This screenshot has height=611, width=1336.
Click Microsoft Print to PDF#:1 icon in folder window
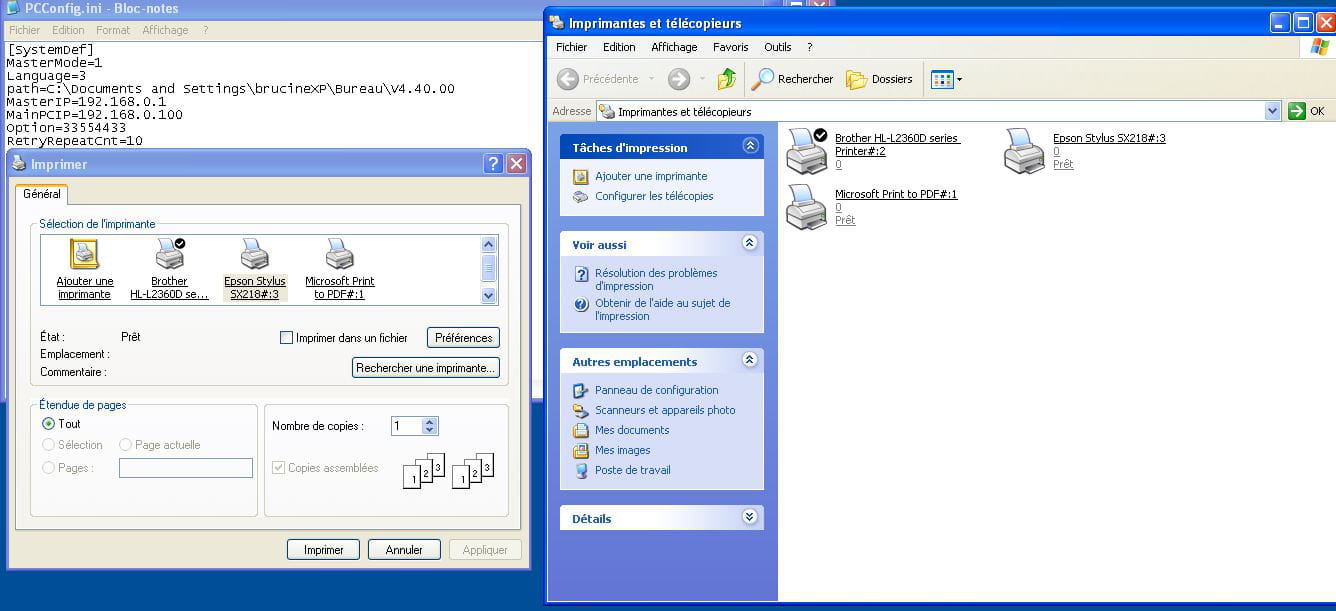point(806,207)
